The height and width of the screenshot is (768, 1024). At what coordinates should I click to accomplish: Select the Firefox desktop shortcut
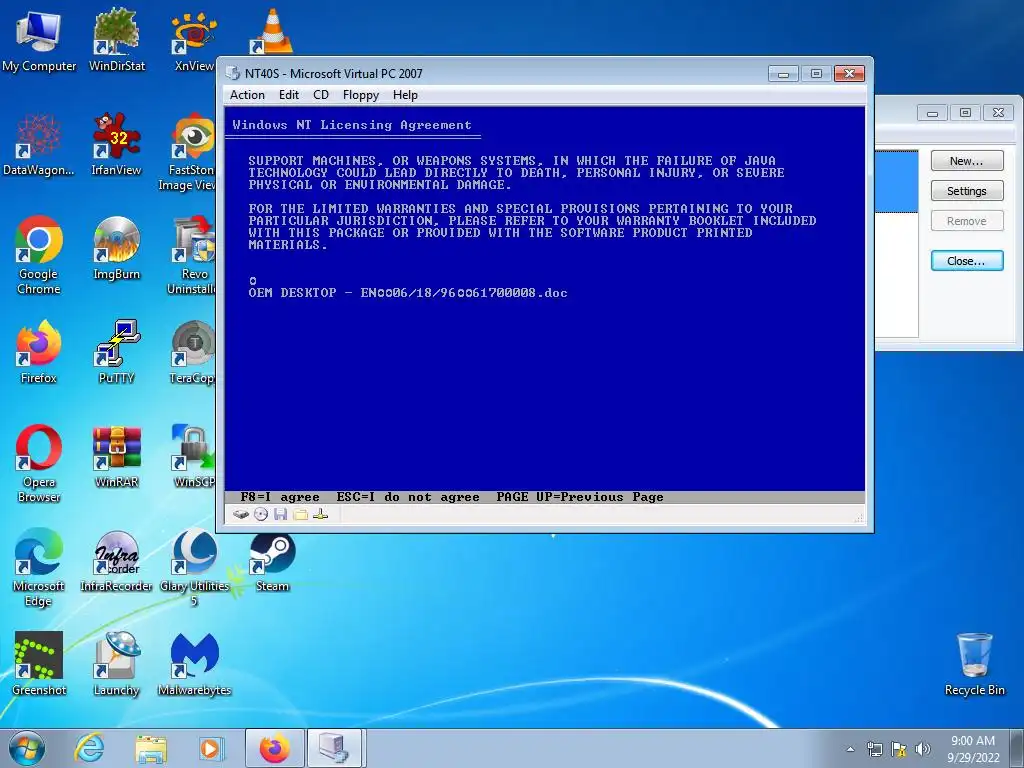coord(39,353)
